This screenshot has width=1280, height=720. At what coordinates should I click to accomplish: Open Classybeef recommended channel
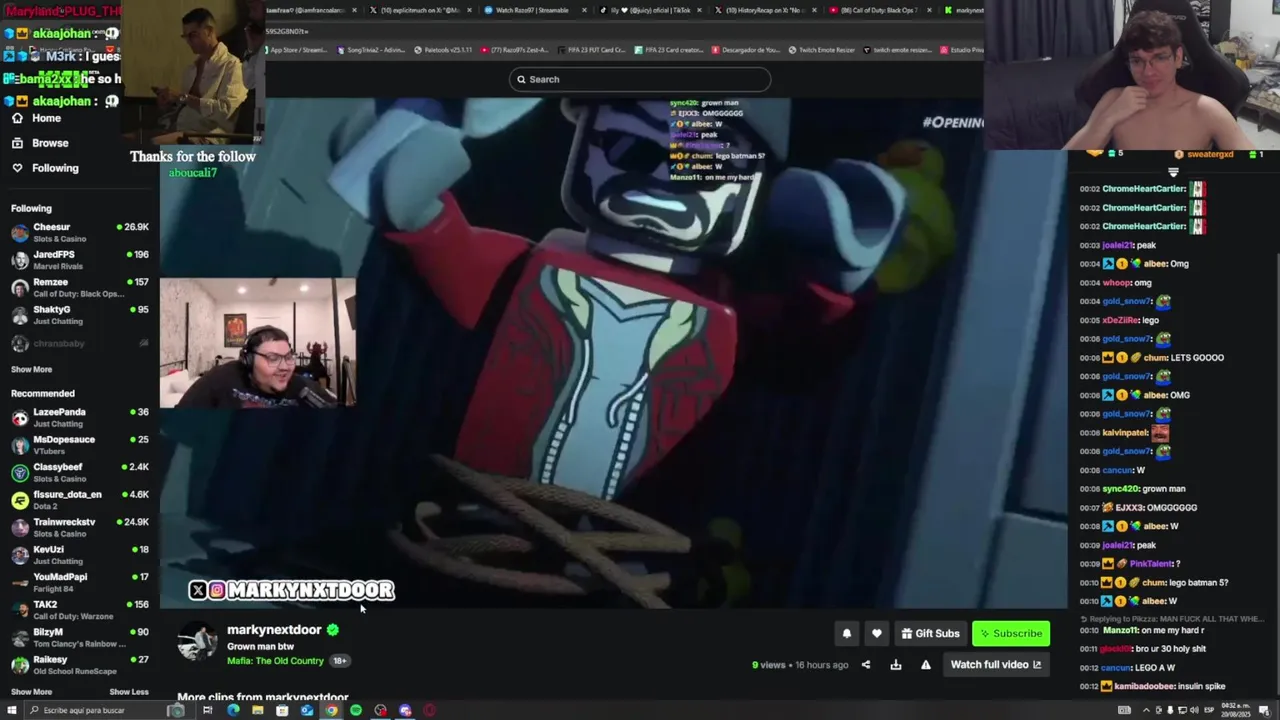coord(79,472)
